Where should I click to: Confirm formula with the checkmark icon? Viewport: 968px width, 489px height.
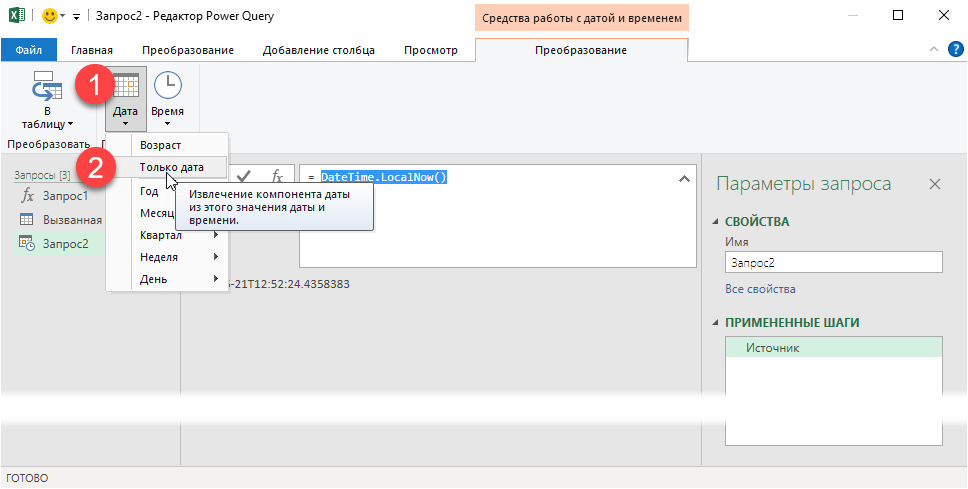[243, 176]
